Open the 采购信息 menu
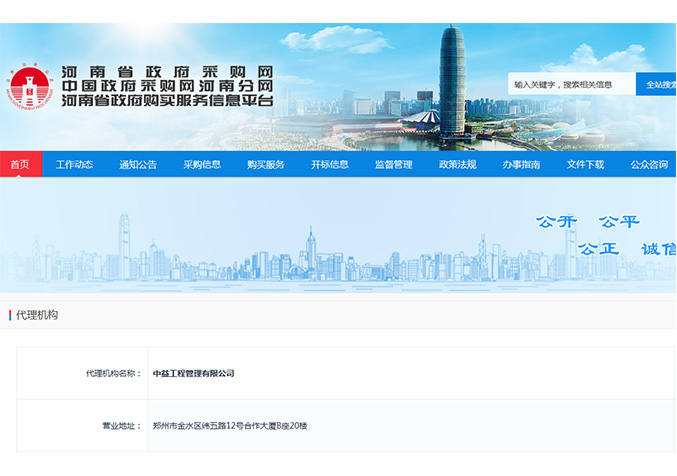Screen dimensions: 677x476 coord(202,164)
